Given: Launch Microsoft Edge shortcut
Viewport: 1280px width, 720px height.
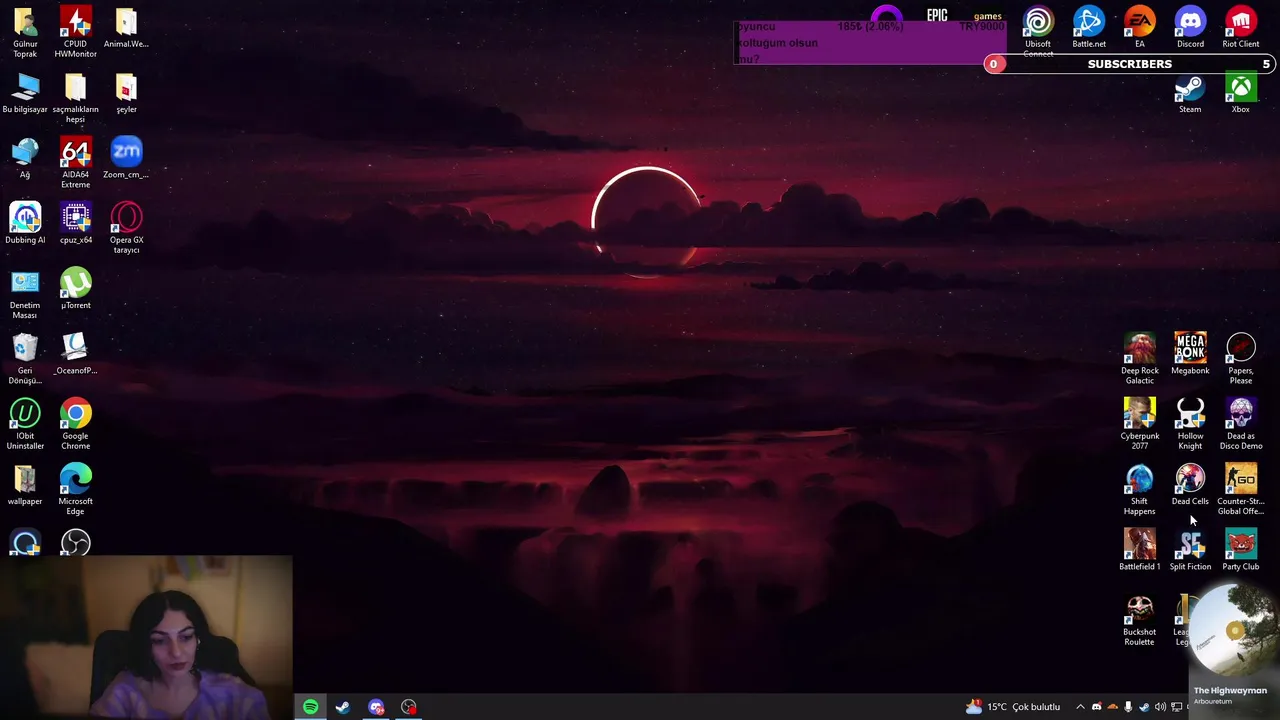Looking at the screenshot, I should 75,490.
